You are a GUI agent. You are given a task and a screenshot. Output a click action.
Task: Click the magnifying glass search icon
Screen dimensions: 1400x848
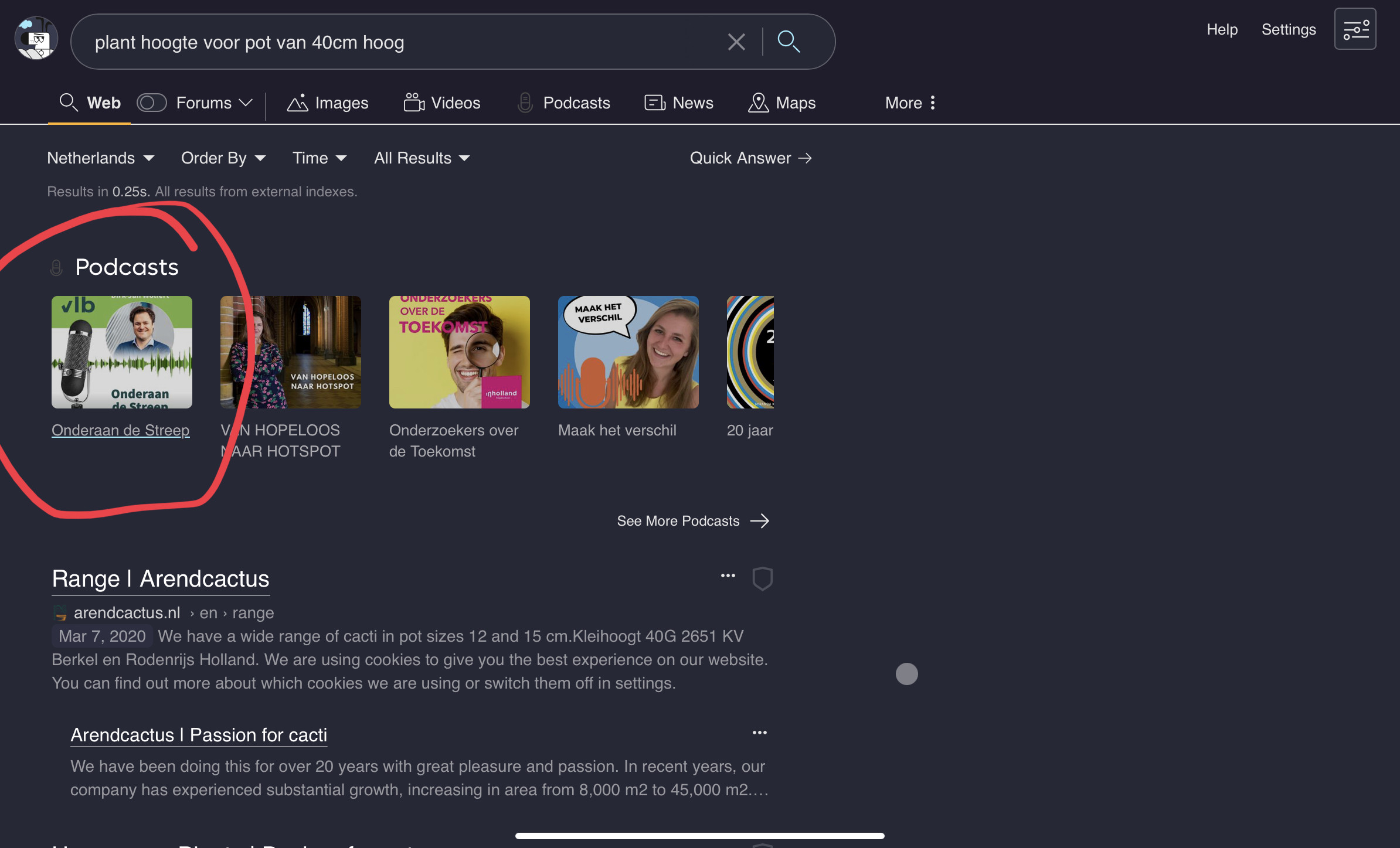pyautogui.click(x=788, y=42)
